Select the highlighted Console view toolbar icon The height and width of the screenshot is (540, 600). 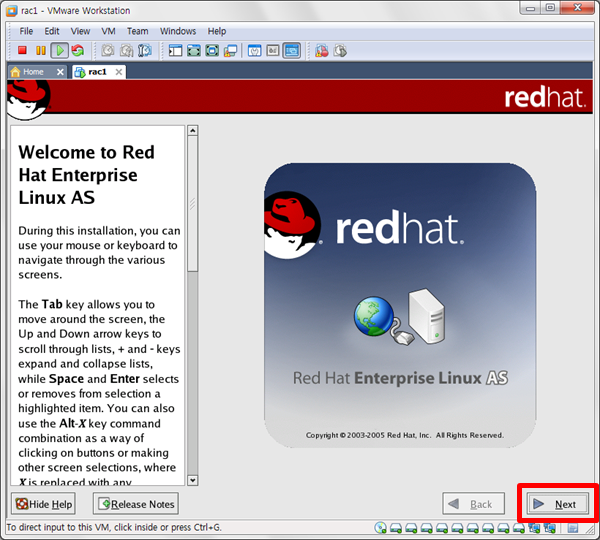292,51
